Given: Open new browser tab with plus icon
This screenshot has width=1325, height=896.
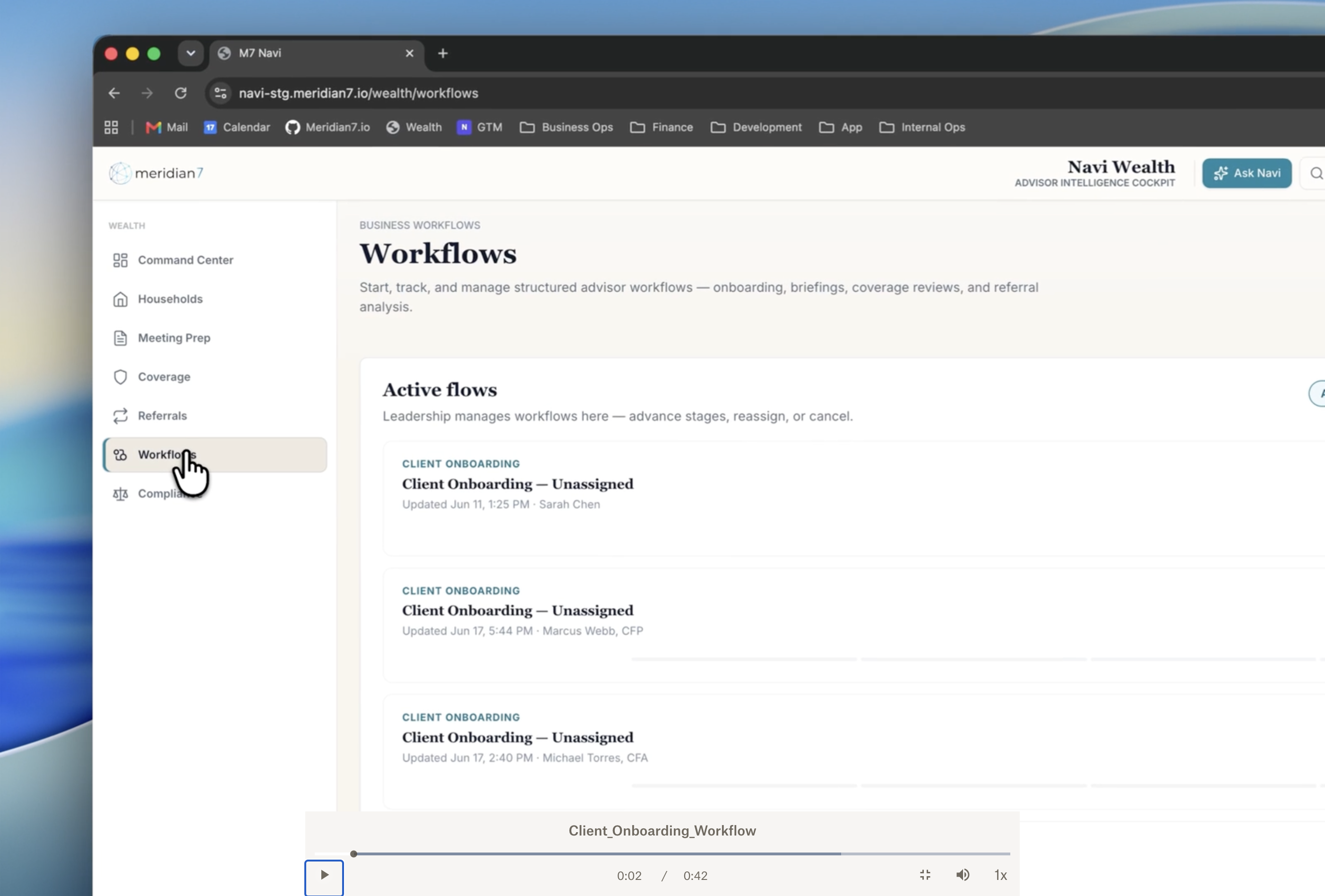Looking at the screenshot, I should pyautogui.click(x=443, y=53).
